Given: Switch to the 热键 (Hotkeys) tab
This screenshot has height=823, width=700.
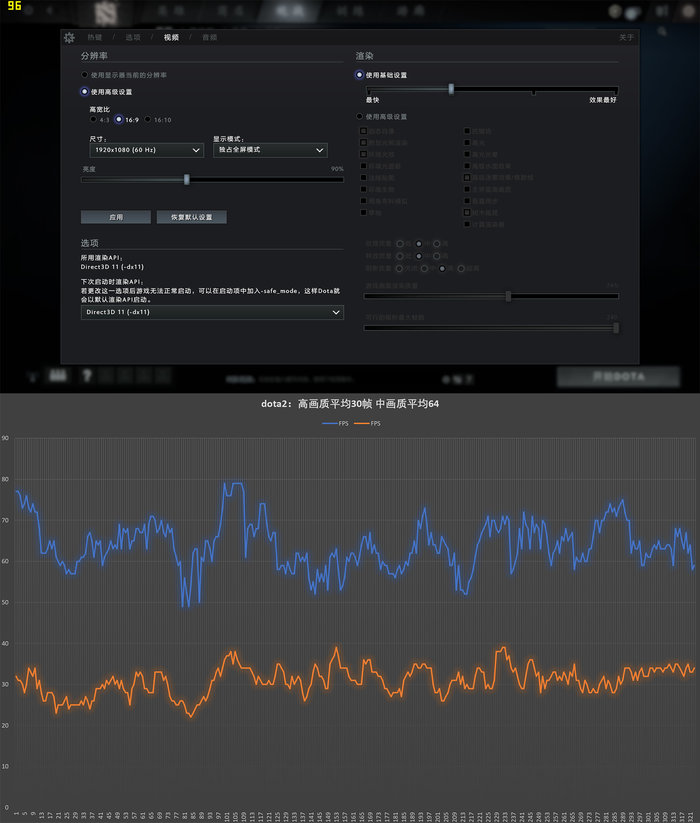Looking at the screenshot, I should 95,37.
